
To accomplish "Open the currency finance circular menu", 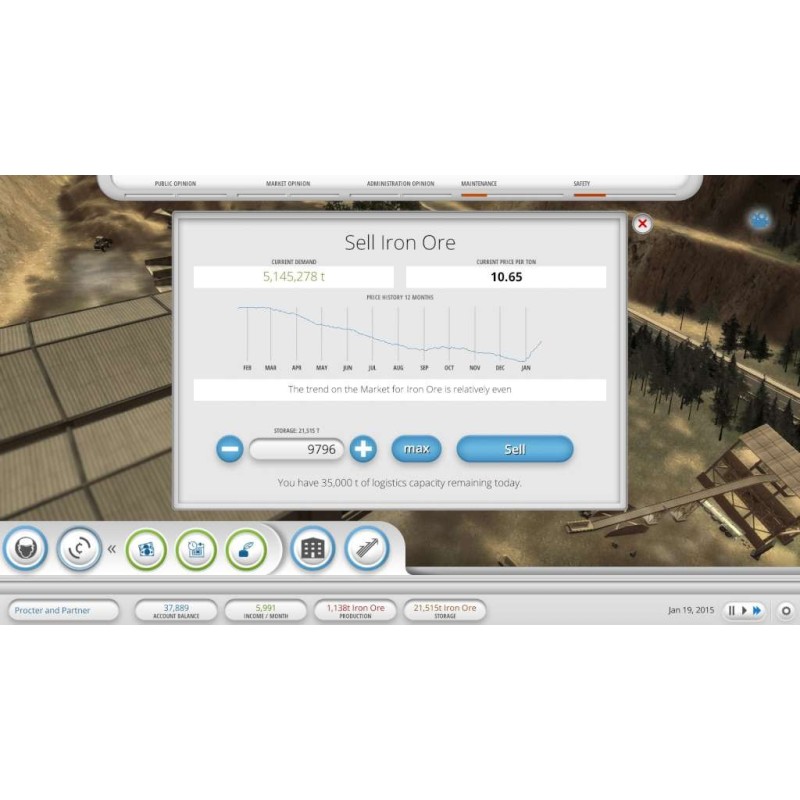I will 79,549.
